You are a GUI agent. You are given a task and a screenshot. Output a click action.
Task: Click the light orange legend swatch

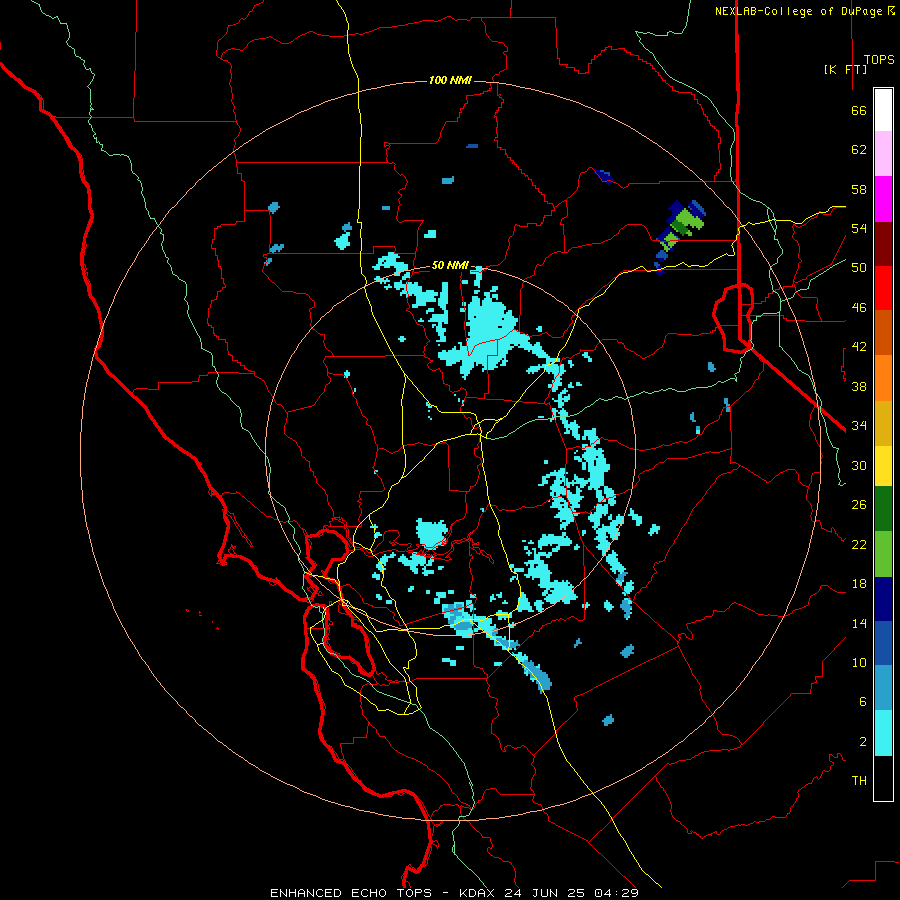(x=883, y=378)
